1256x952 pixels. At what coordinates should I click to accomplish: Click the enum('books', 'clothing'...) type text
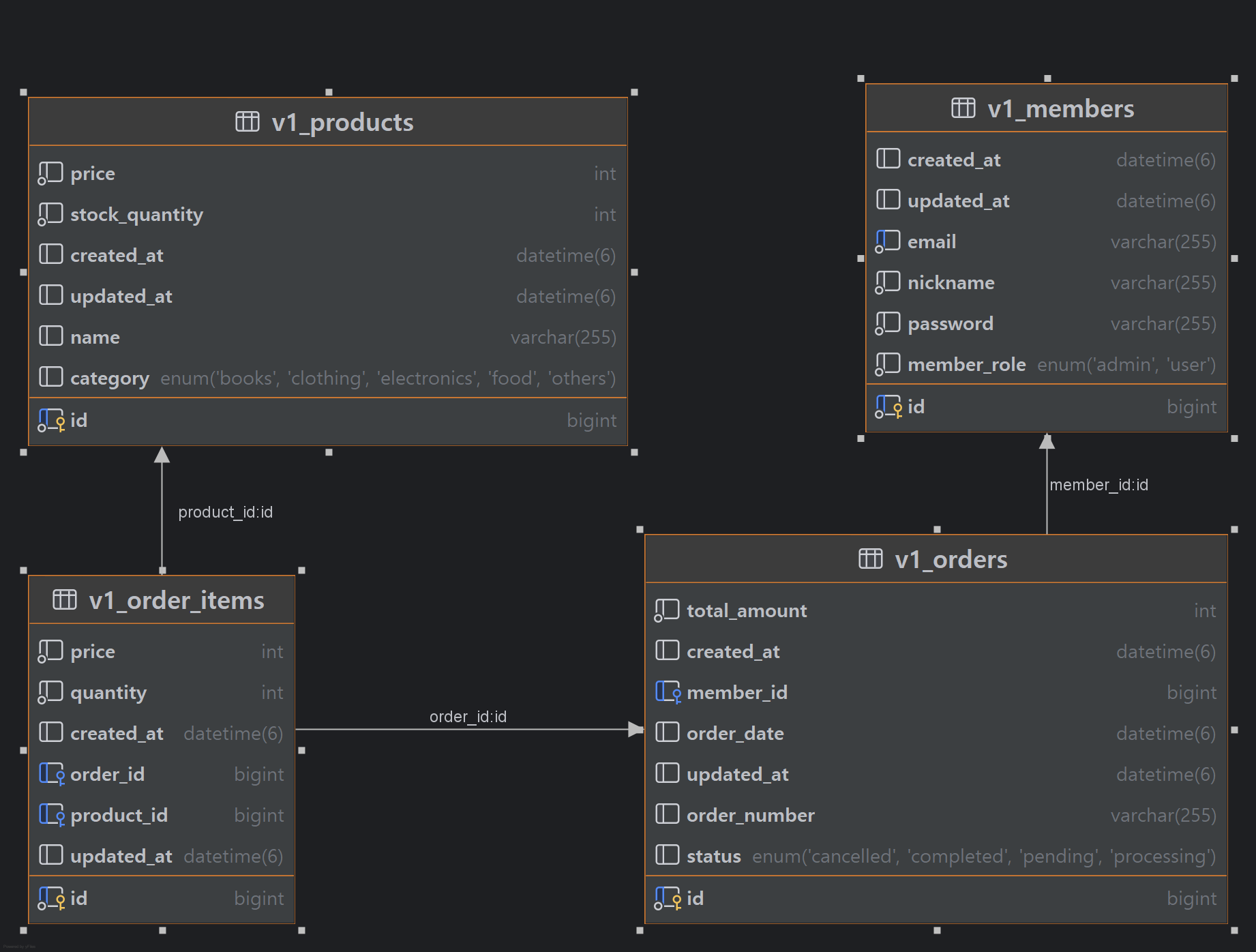click(x=388, y=378)
